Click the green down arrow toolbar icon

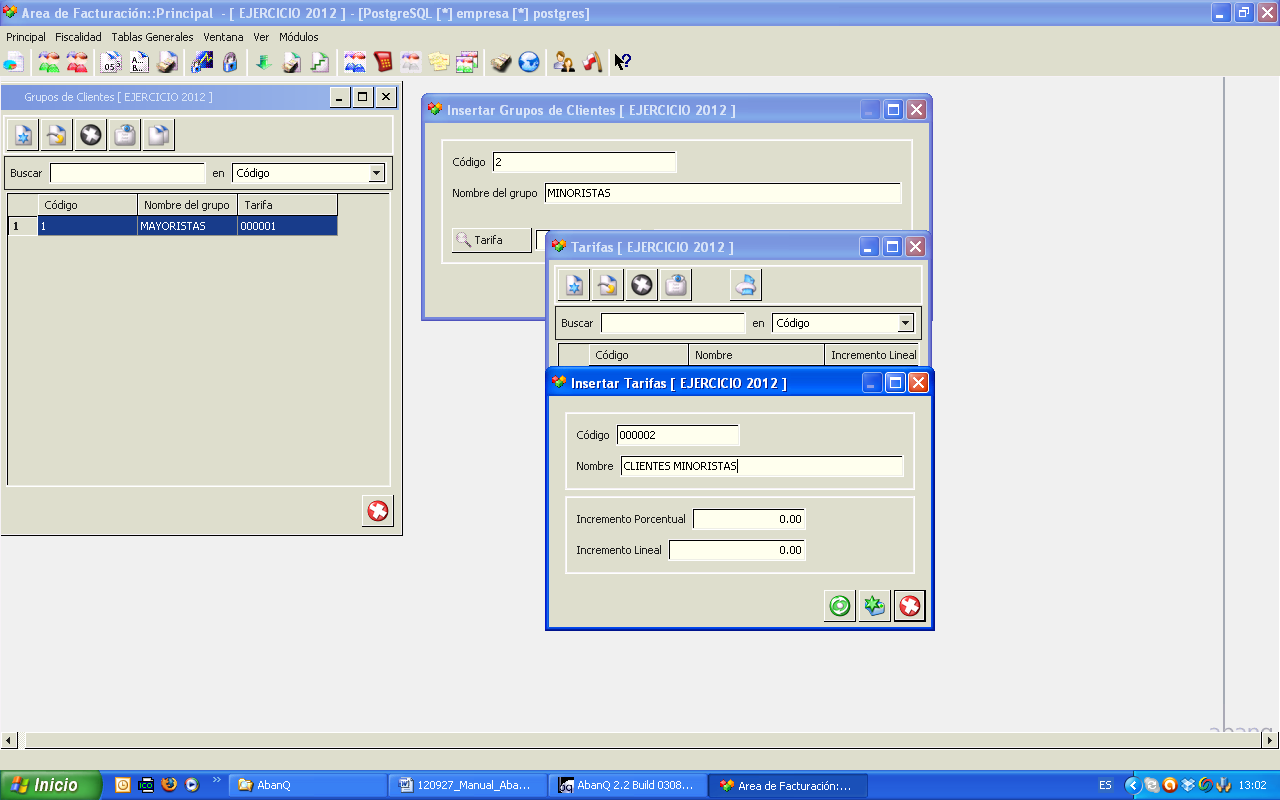coord(263,62)
